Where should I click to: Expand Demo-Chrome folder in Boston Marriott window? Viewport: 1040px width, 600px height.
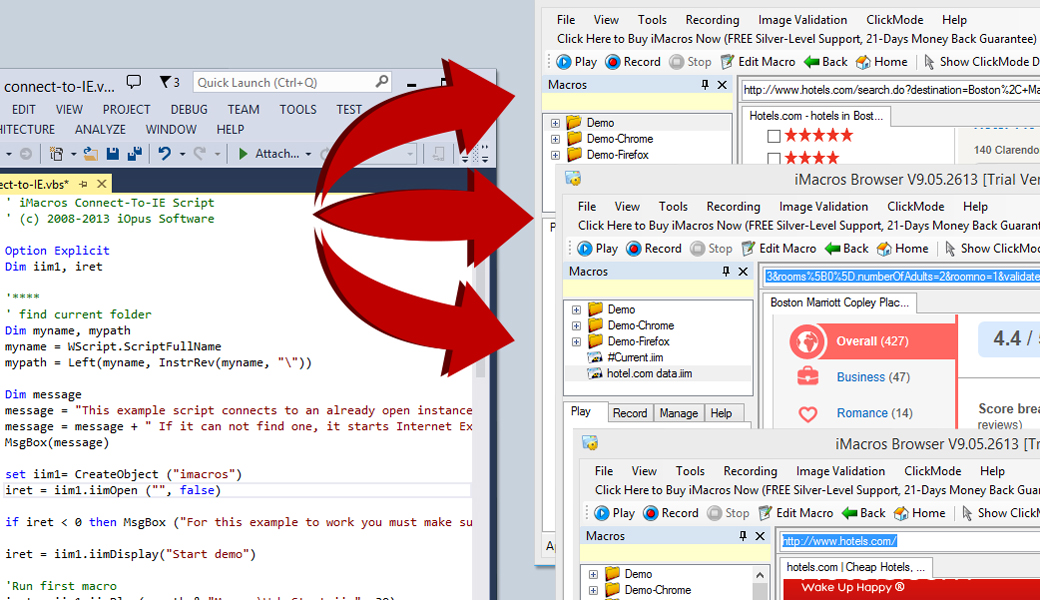(576, 326)
